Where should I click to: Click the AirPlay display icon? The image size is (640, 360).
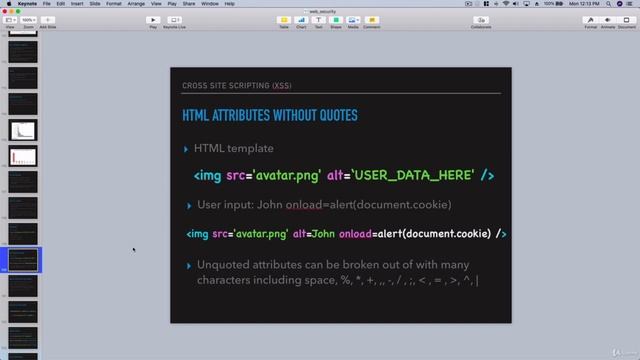tap(526, 4)
